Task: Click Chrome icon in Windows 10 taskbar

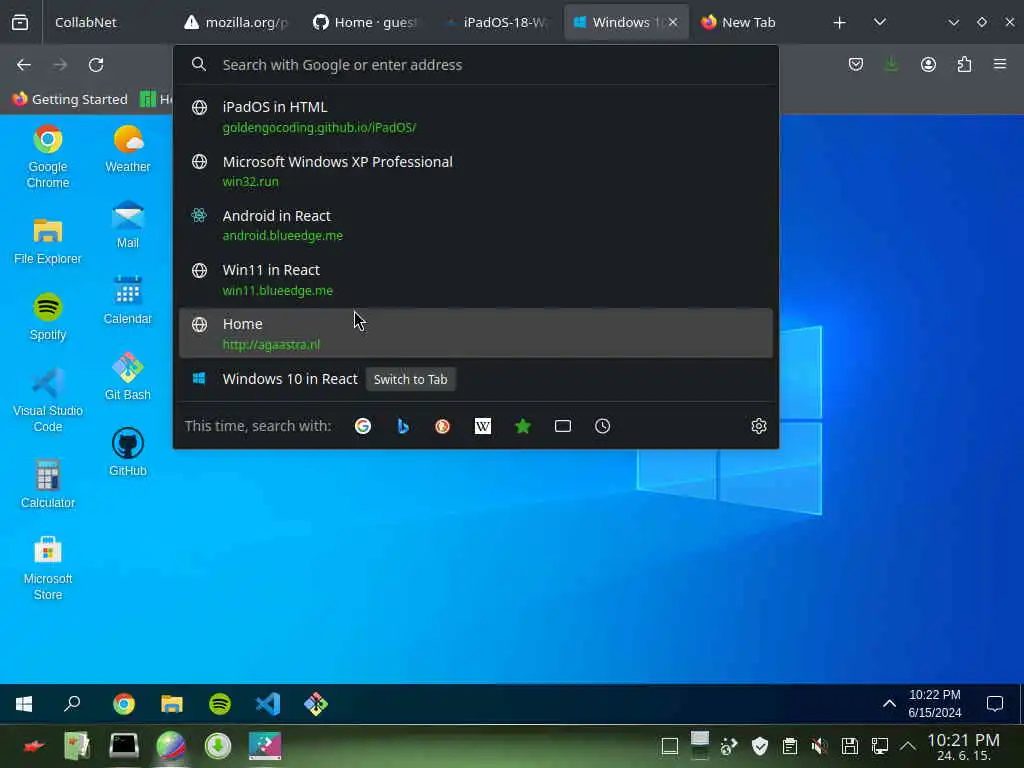Action: 123,704
